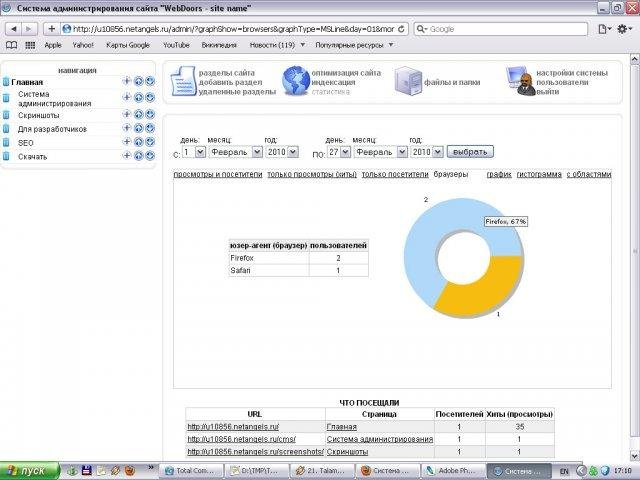Open Главная page link in visits table
The height and width of the screenshot is (480, 640).
[x=342, y=427]
